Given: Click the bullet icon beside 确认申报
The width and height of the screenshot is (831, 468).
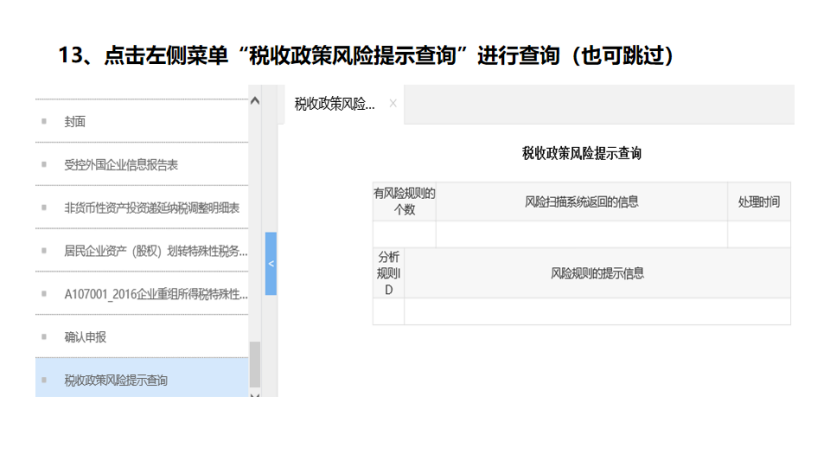Looking at the screenshot, I should point(44,337).
